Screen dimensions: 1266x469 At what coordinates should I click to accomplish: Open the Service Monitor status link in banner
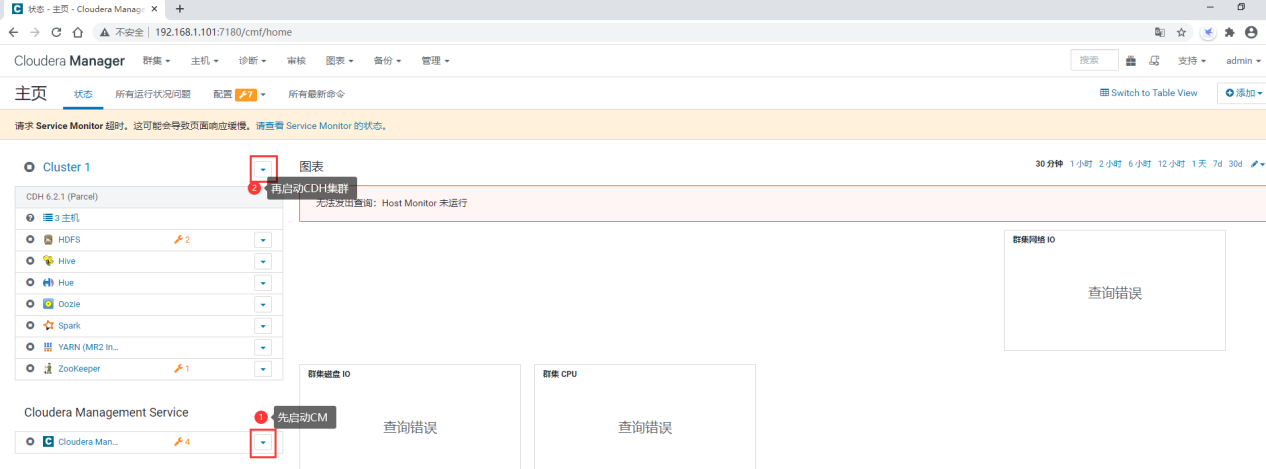[x=320, y=127]
